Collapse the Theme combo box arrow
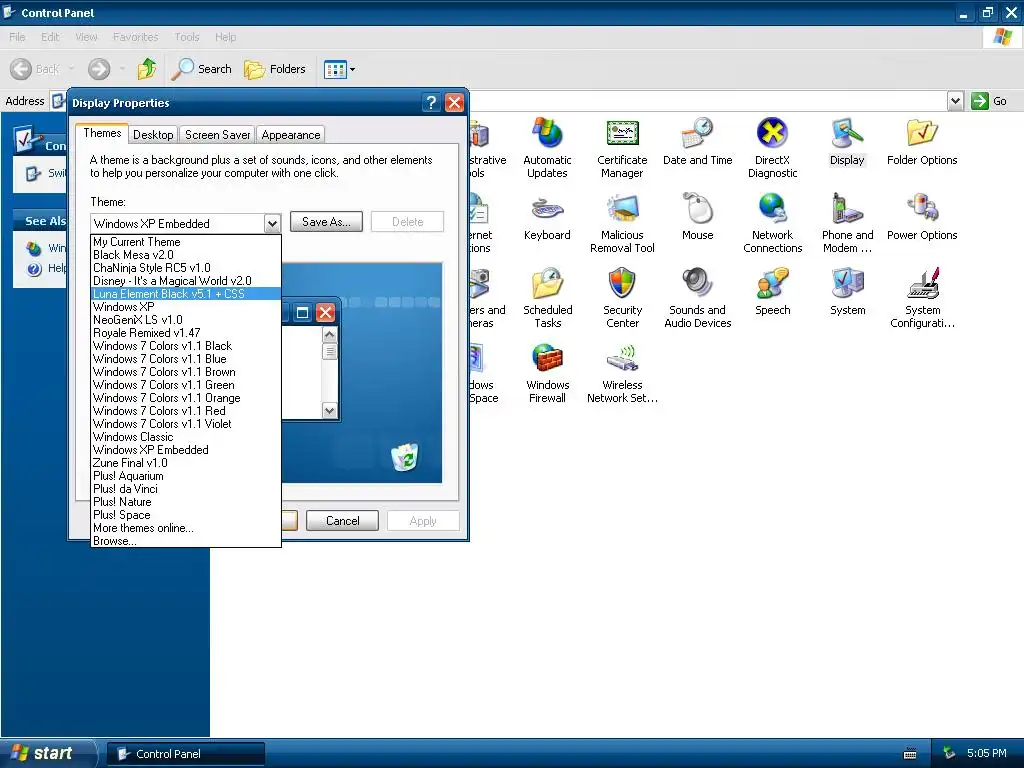Screen dimensions: 1024x768 click(x=272, y=223)
